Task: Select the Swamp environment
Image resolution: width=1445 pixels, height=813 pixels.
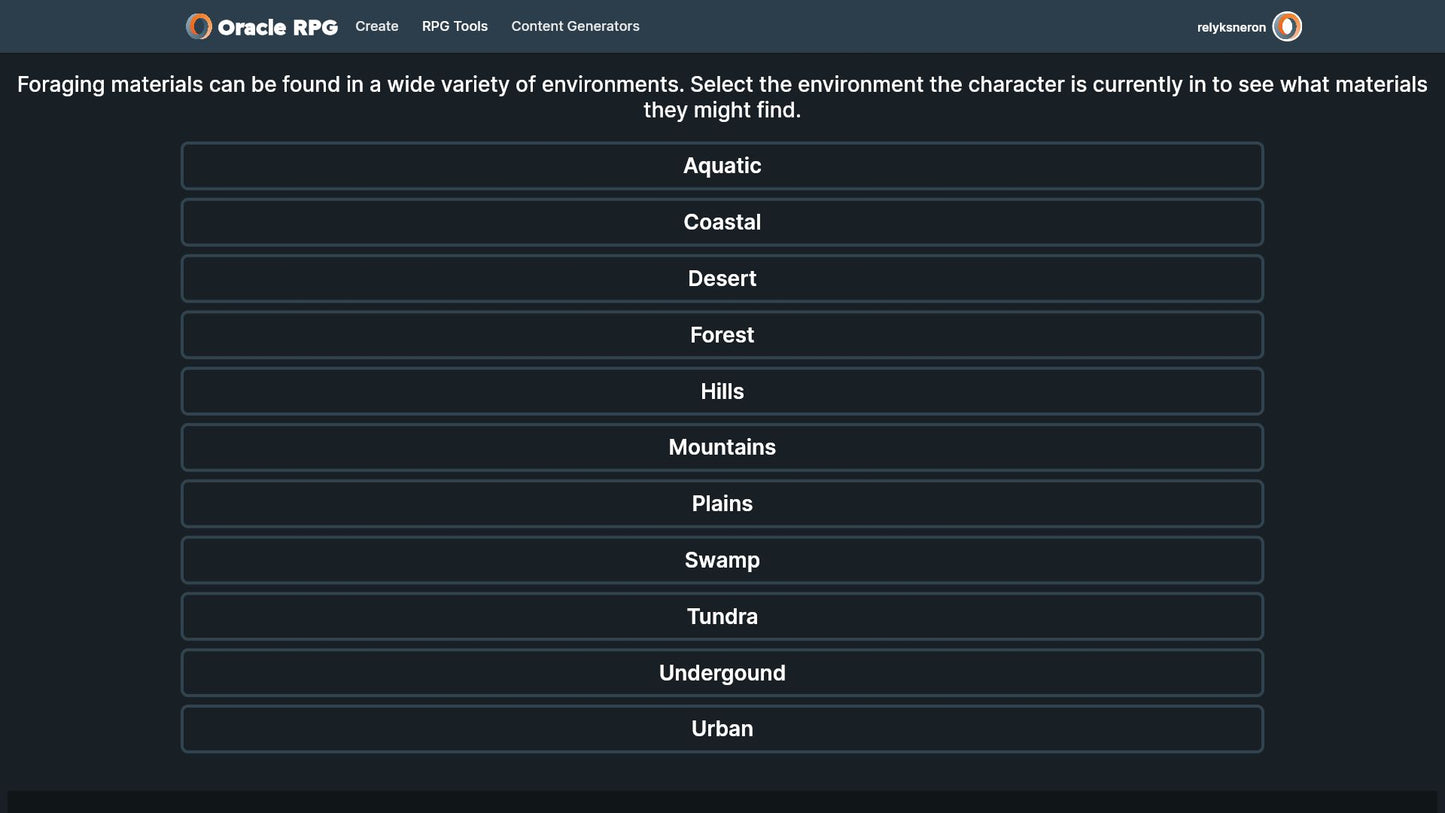Action: coord(722,560)
